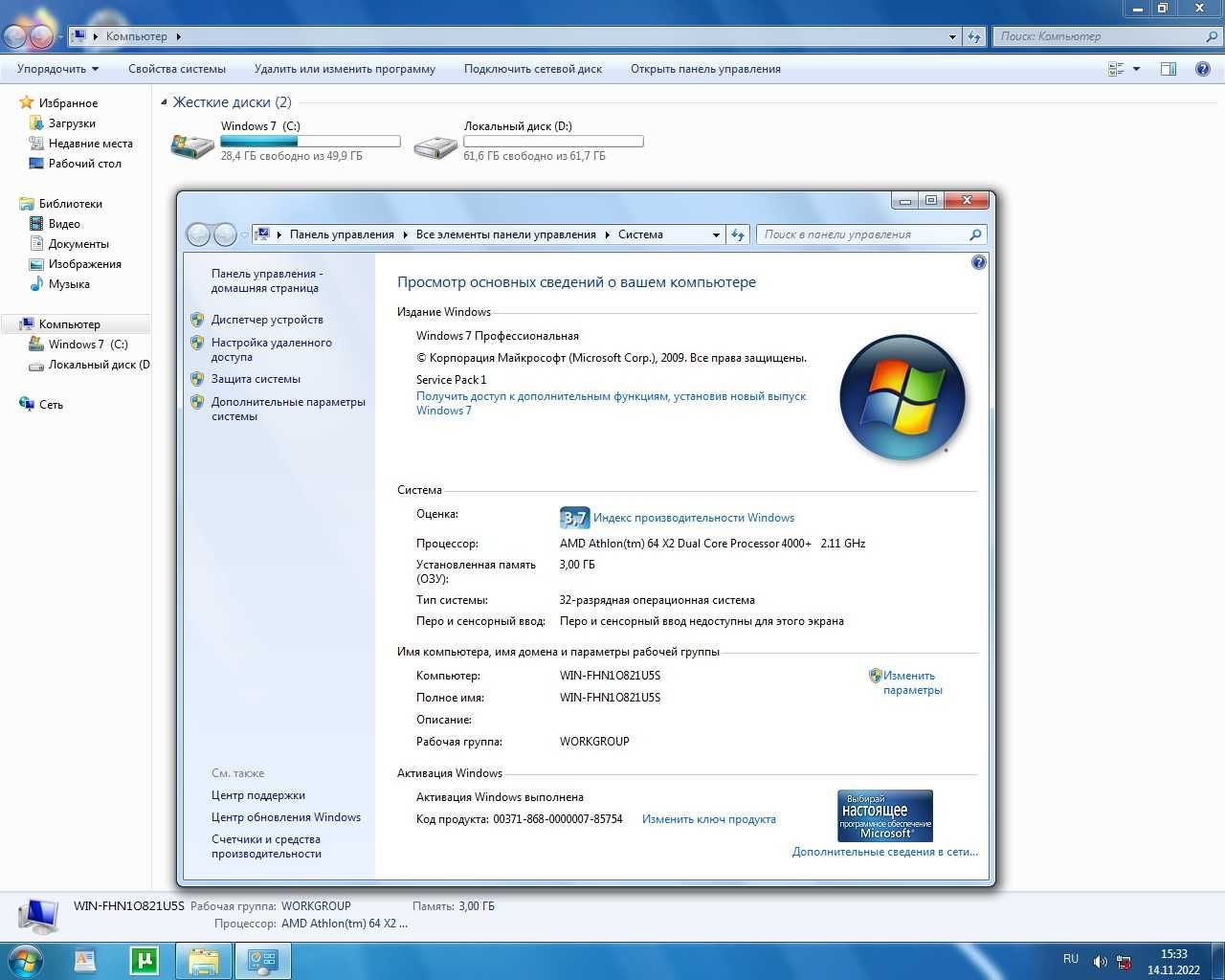Click the RU language indicator
1225x980 pixels.
(x=1071, y=959)
